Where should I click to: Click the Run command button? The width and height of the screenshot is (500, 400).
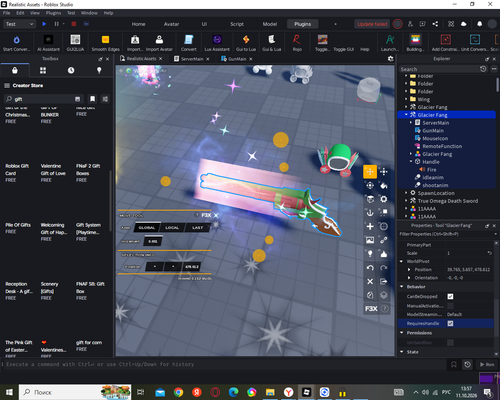(x=487, y=364)
